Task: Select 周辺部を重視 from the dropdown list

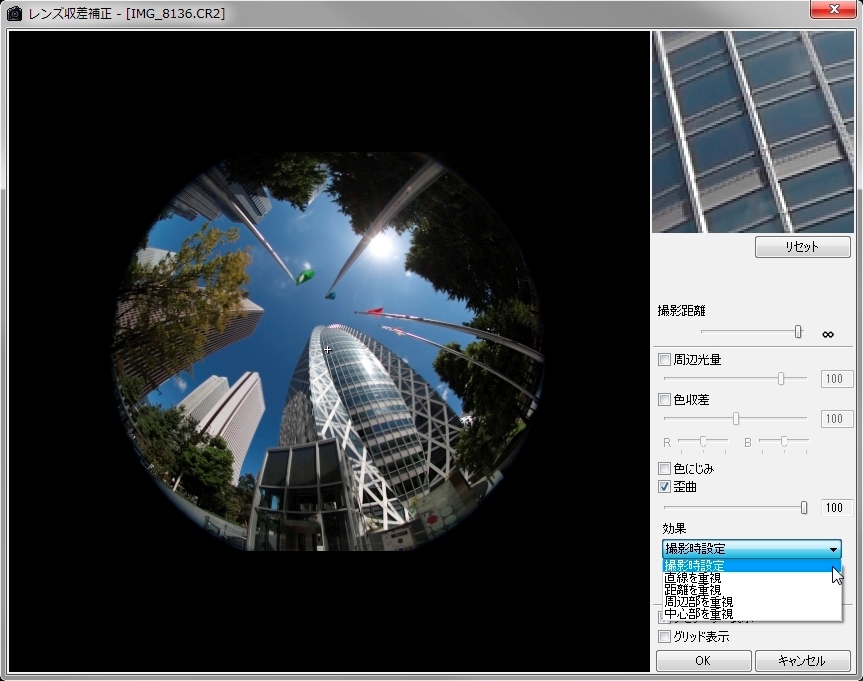Action: [x=751, y=602]
